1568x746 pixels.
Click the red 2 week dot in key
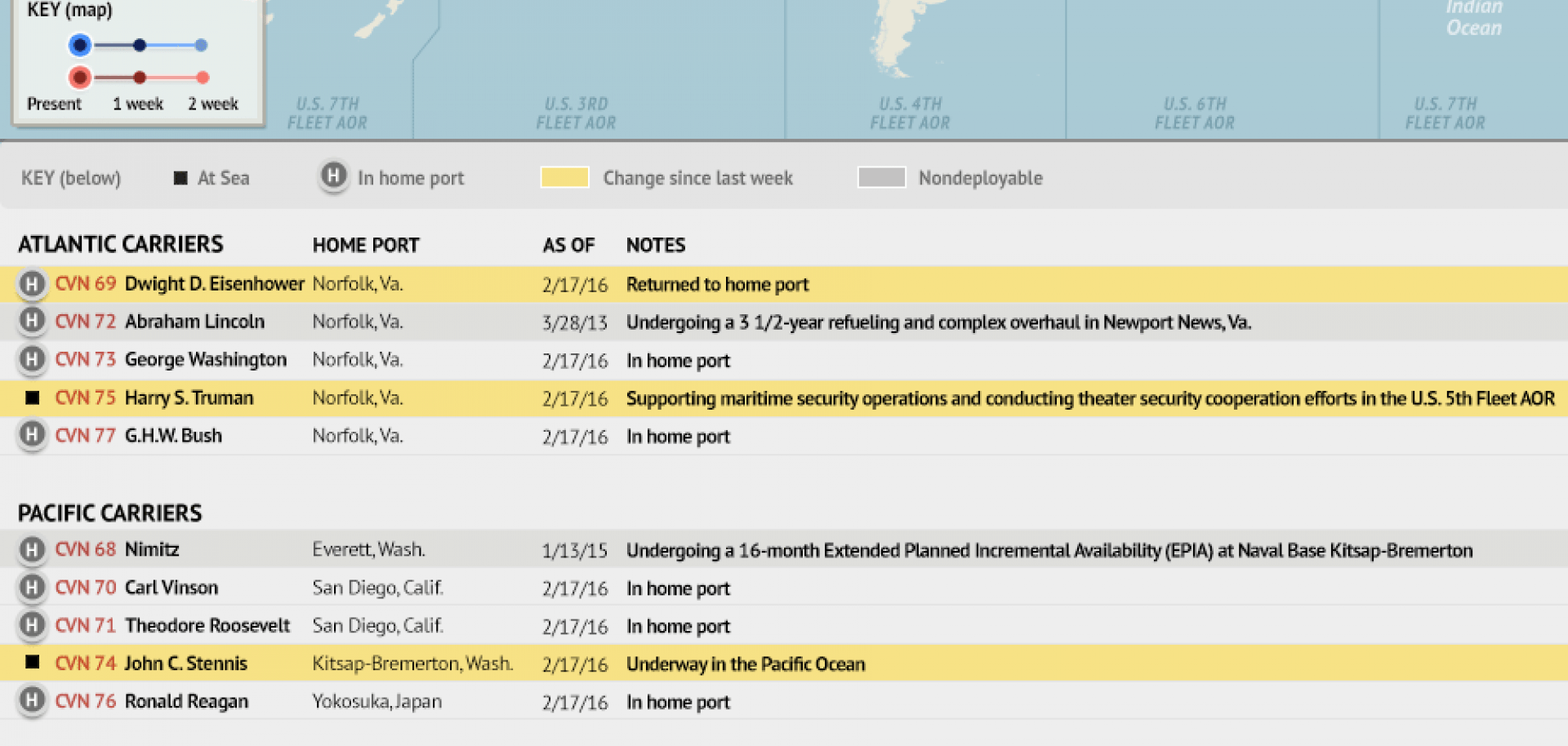203,78
